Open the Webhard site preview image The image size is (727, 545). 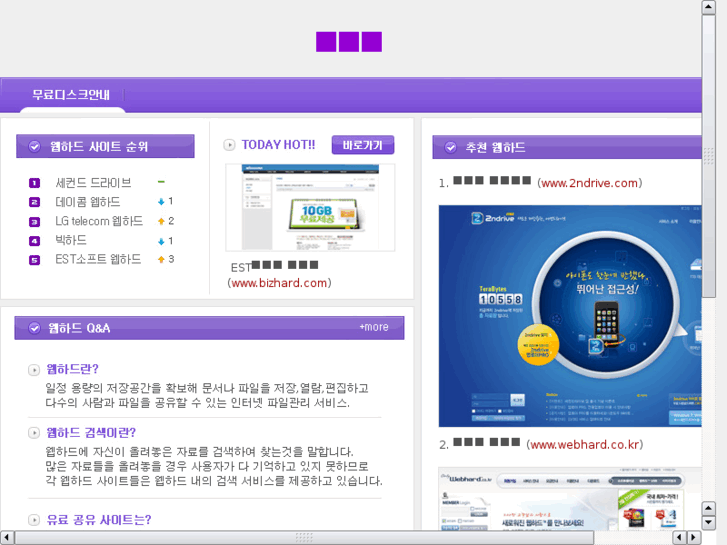(x=570, y=499)
